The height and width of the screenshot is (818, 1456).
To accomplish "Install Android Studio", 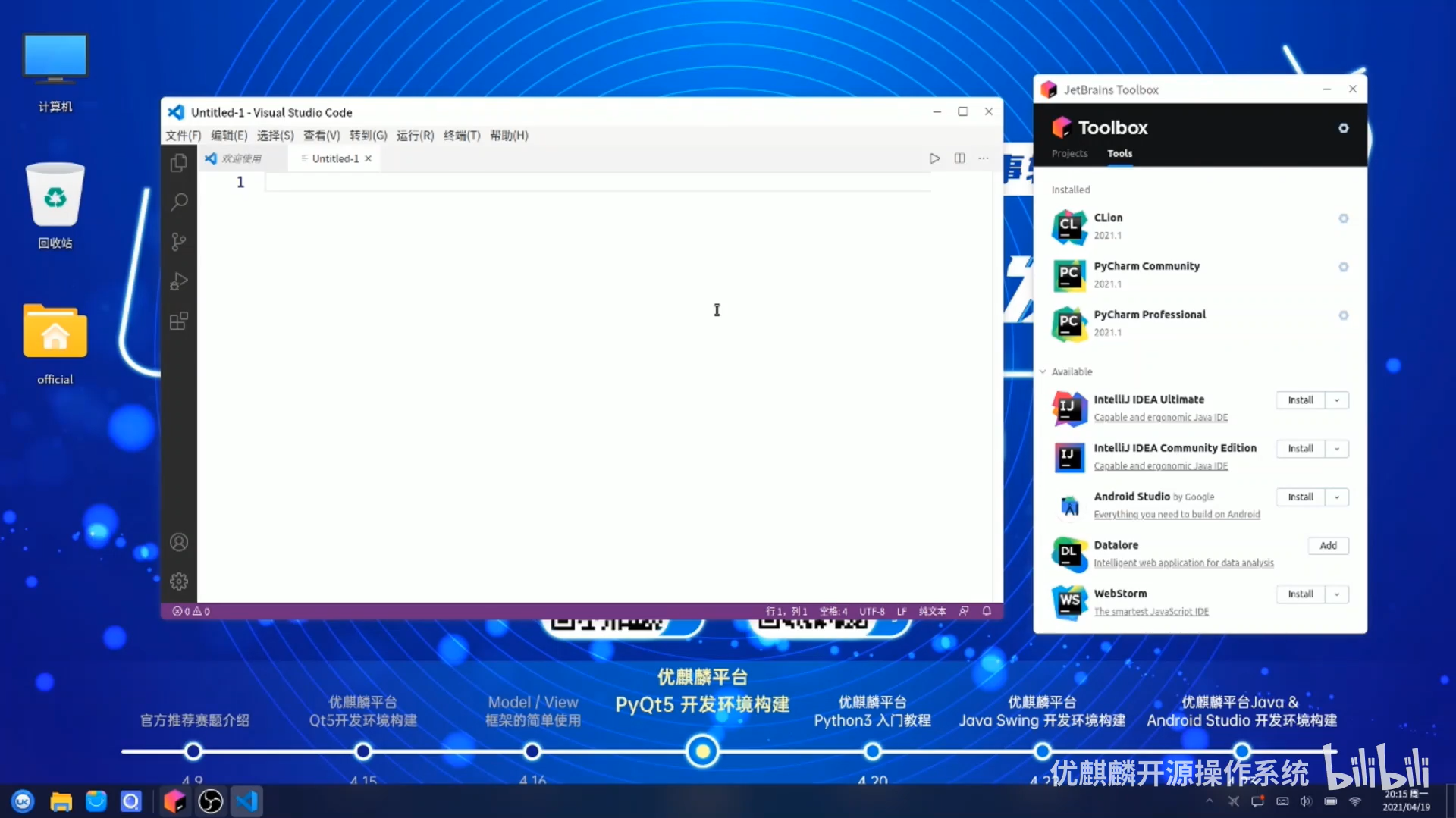I will tap(1301, 497).
